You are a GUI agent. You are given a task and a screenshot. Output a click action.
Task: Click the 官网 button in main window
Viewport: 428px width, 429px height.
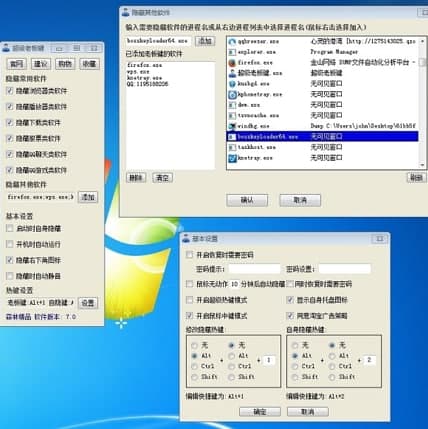point(17,64)
